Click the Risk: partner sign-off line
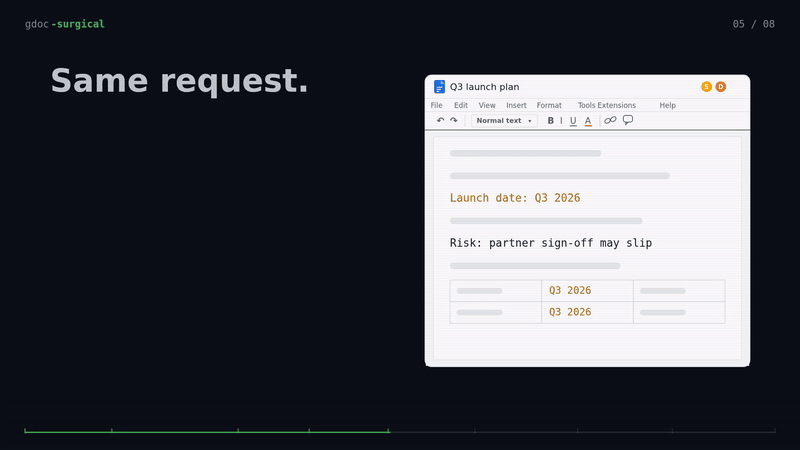This screenshot has width=800, height=450. (551, 243)
